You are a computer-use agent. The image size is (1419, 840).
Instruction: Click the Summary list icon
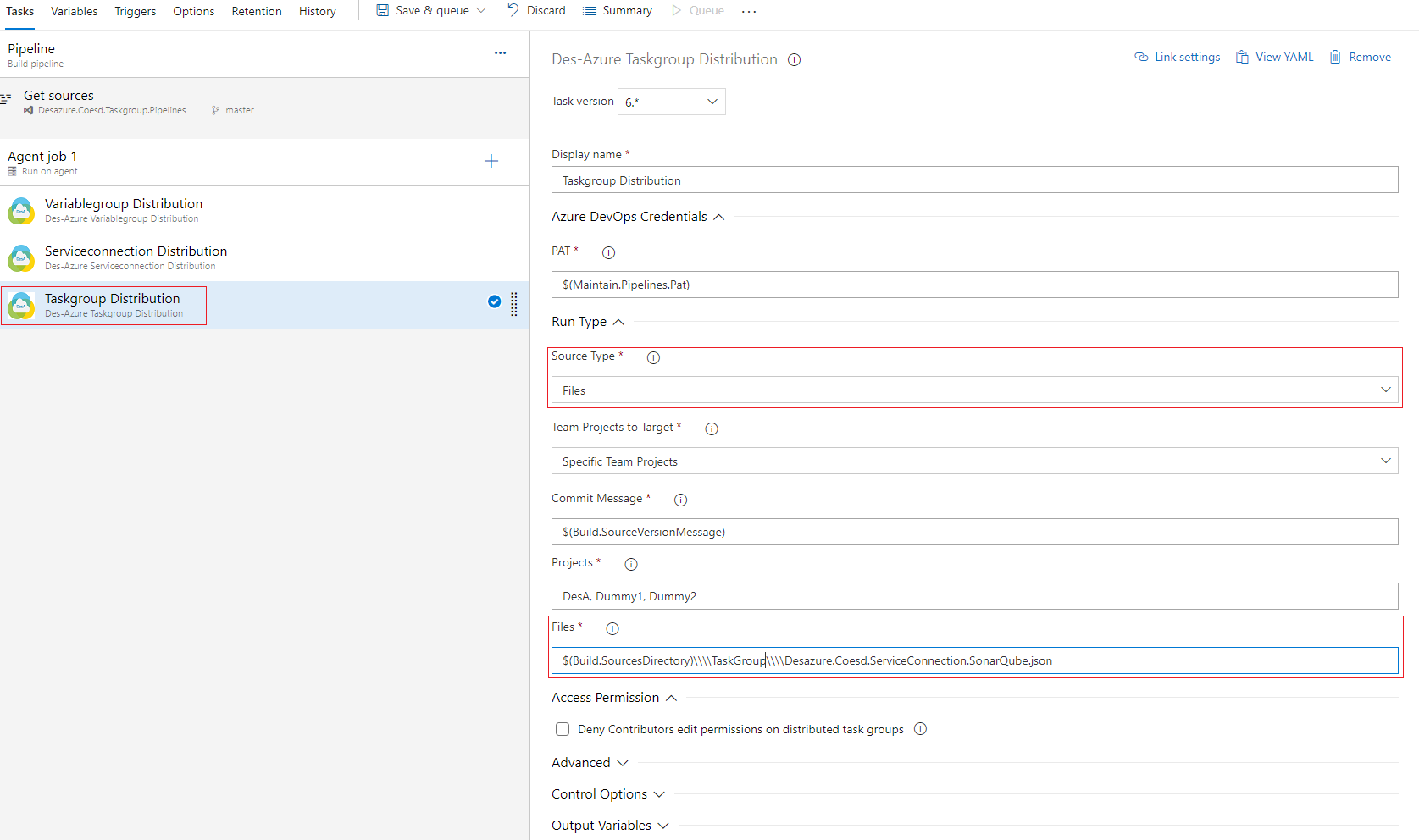590,11
